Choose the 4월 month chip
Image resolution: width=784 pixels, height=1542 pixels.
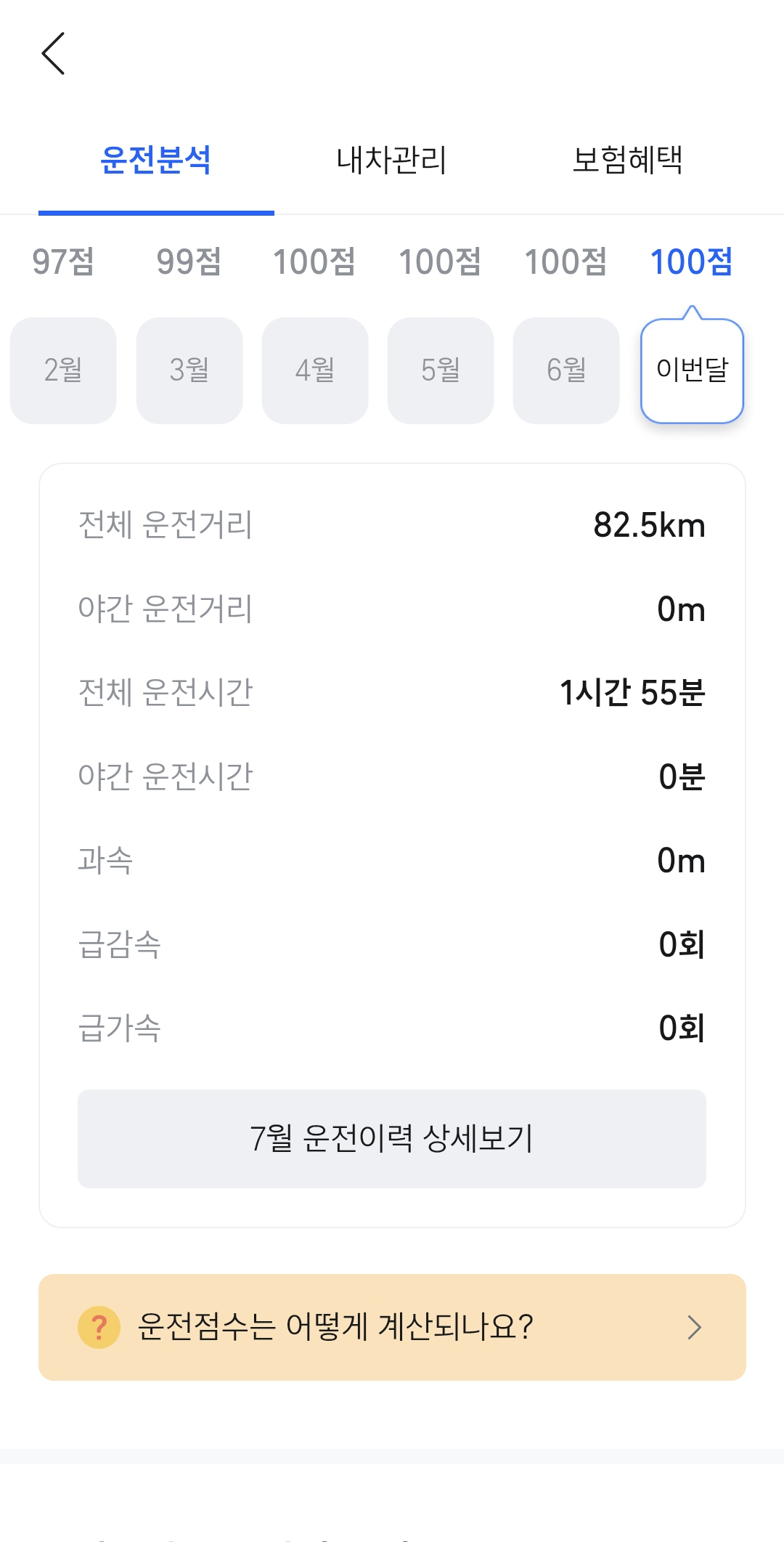(314, 370)
